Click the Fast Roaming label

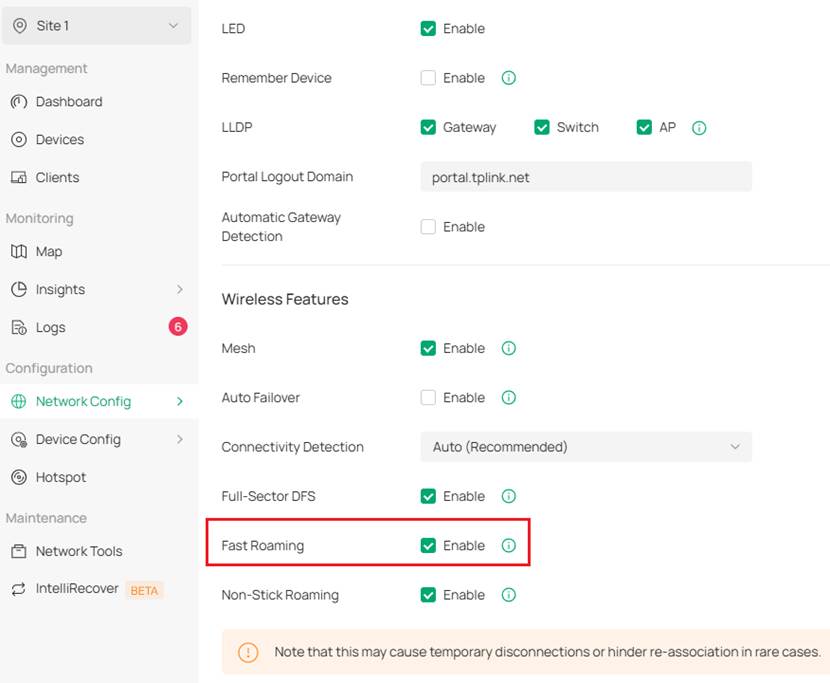[263, 545]
